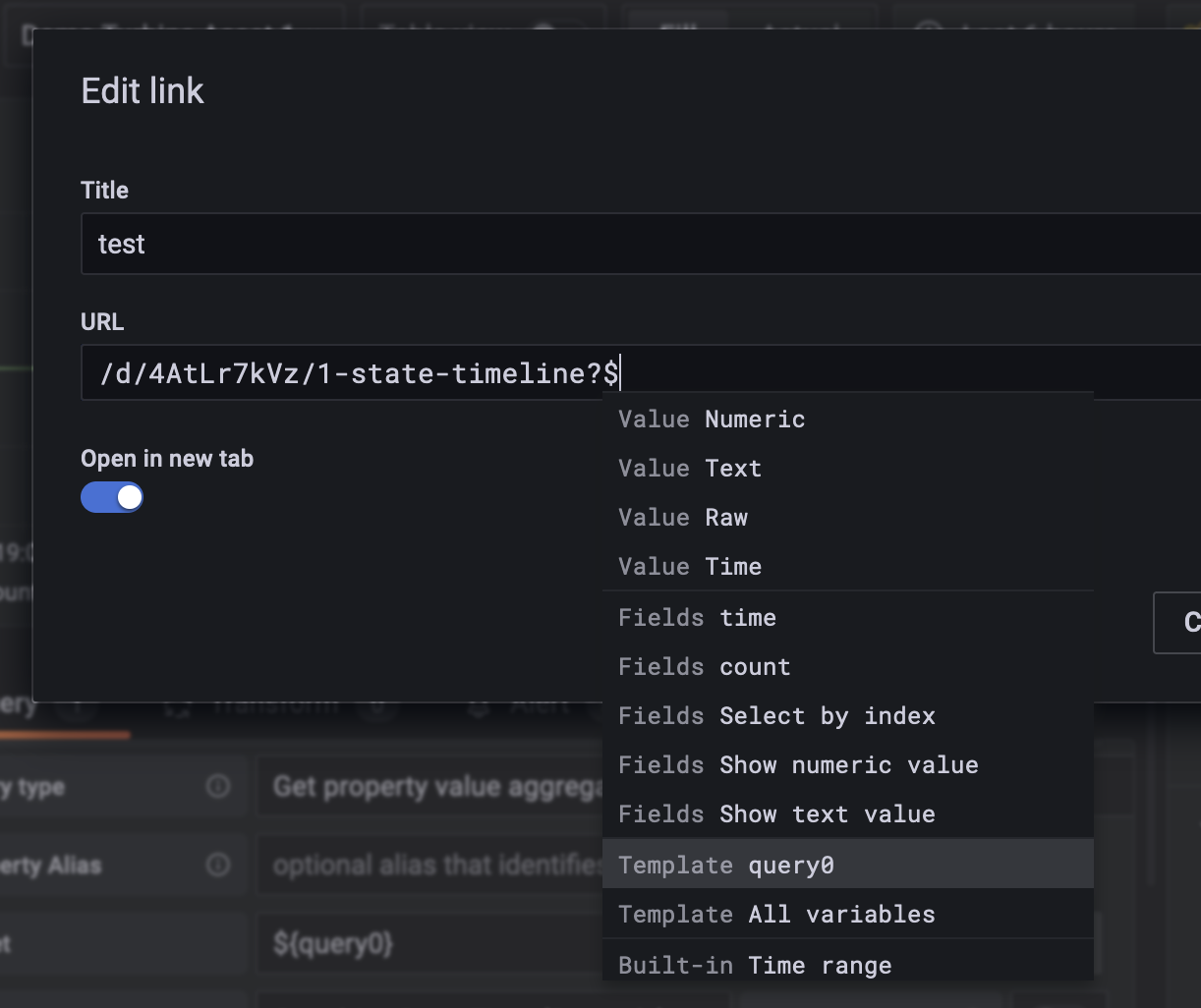Pick 'Fields Select by index' option

[x=847, y=716]
